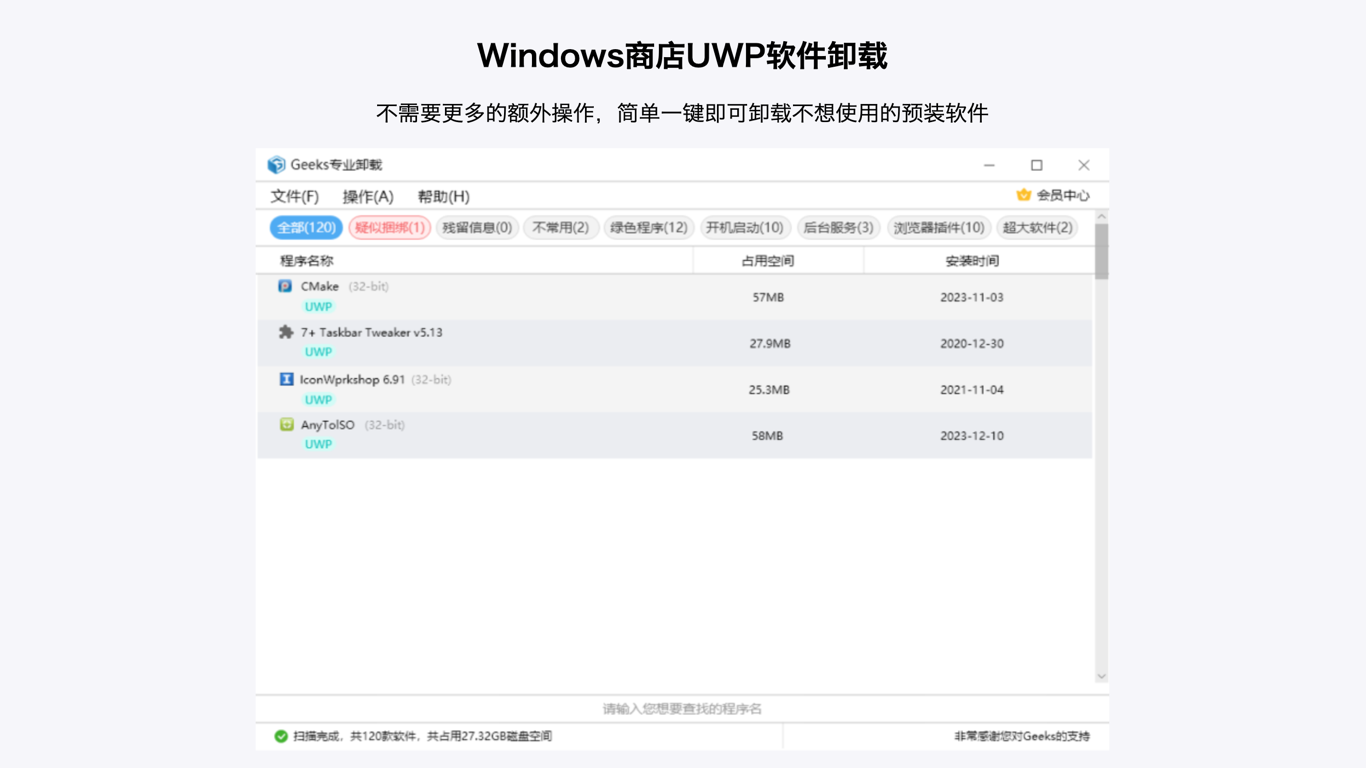The image size is (1366, 768).
Task: Open the 文件(F) menu
Action: 294,196
